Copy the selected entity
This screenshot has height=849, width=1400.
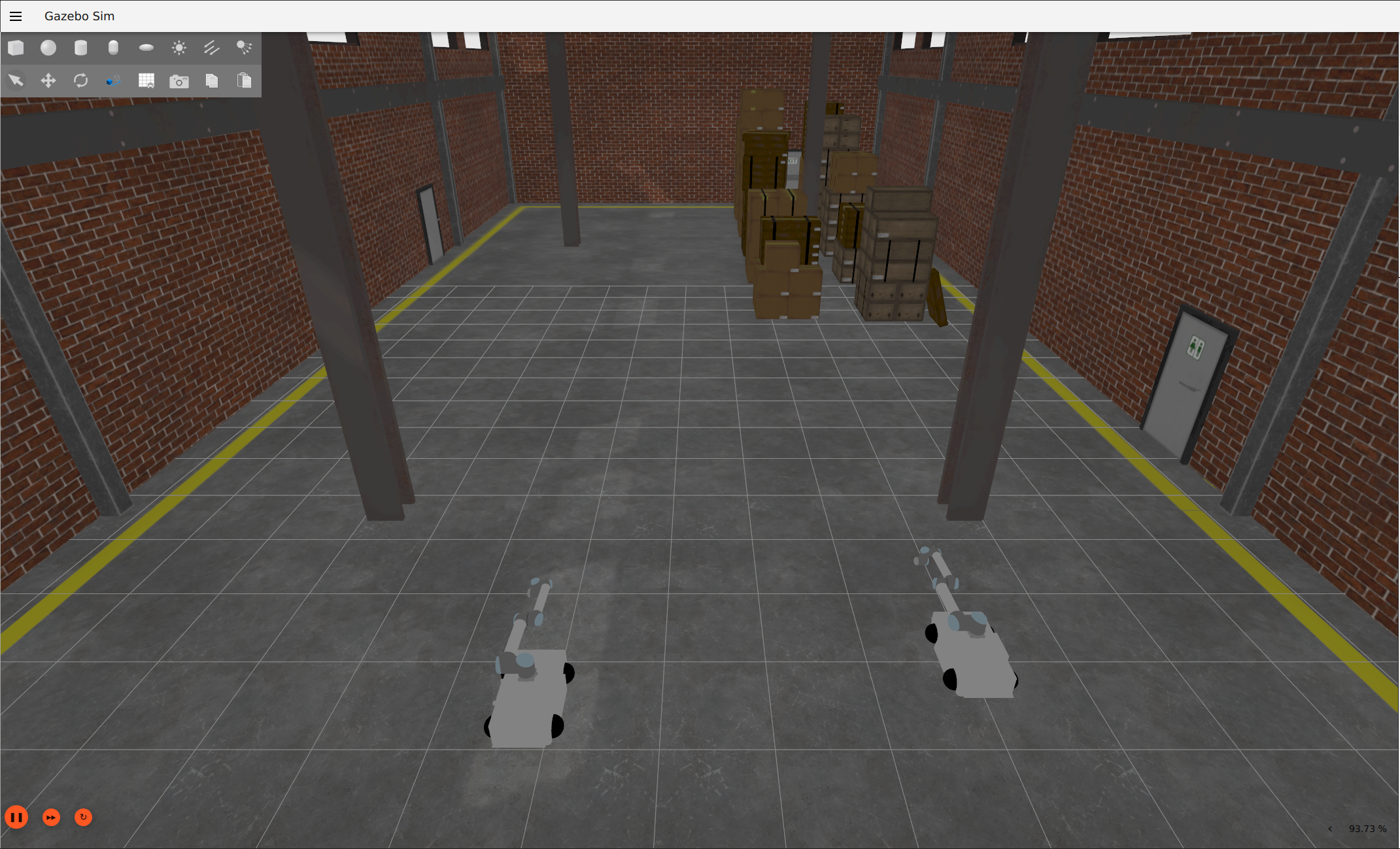tap(211, 80)
